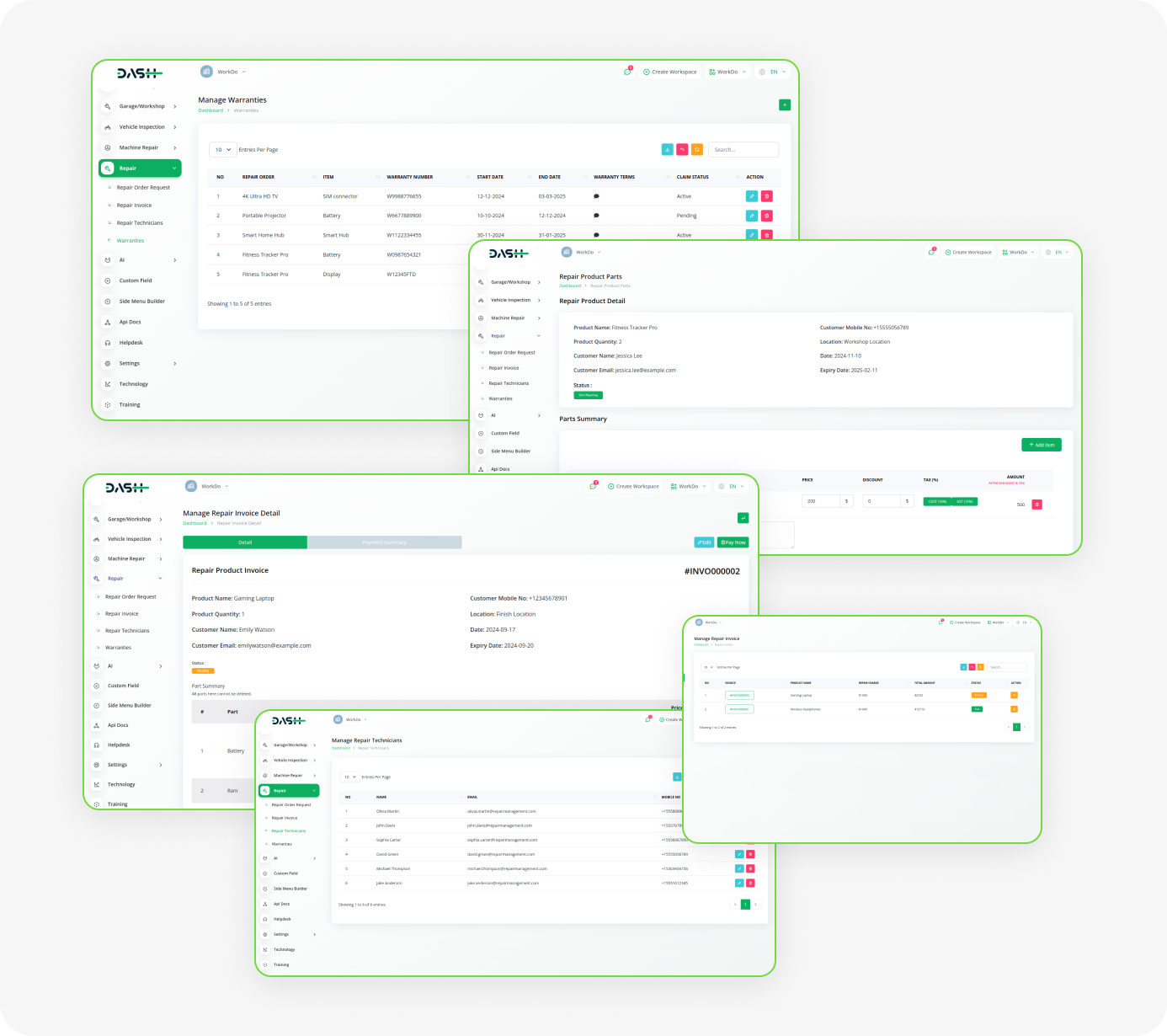Open Repair Technicians in Warranties sidebar
Viewport: 1167px width, 1036px height.
140,223
